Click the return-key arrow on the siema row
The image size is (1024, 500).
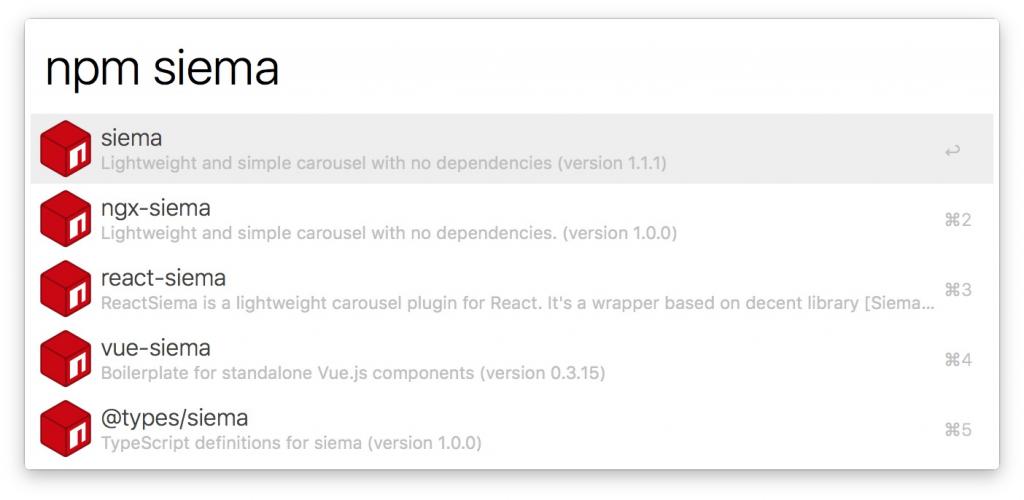(x=953, y=151)
